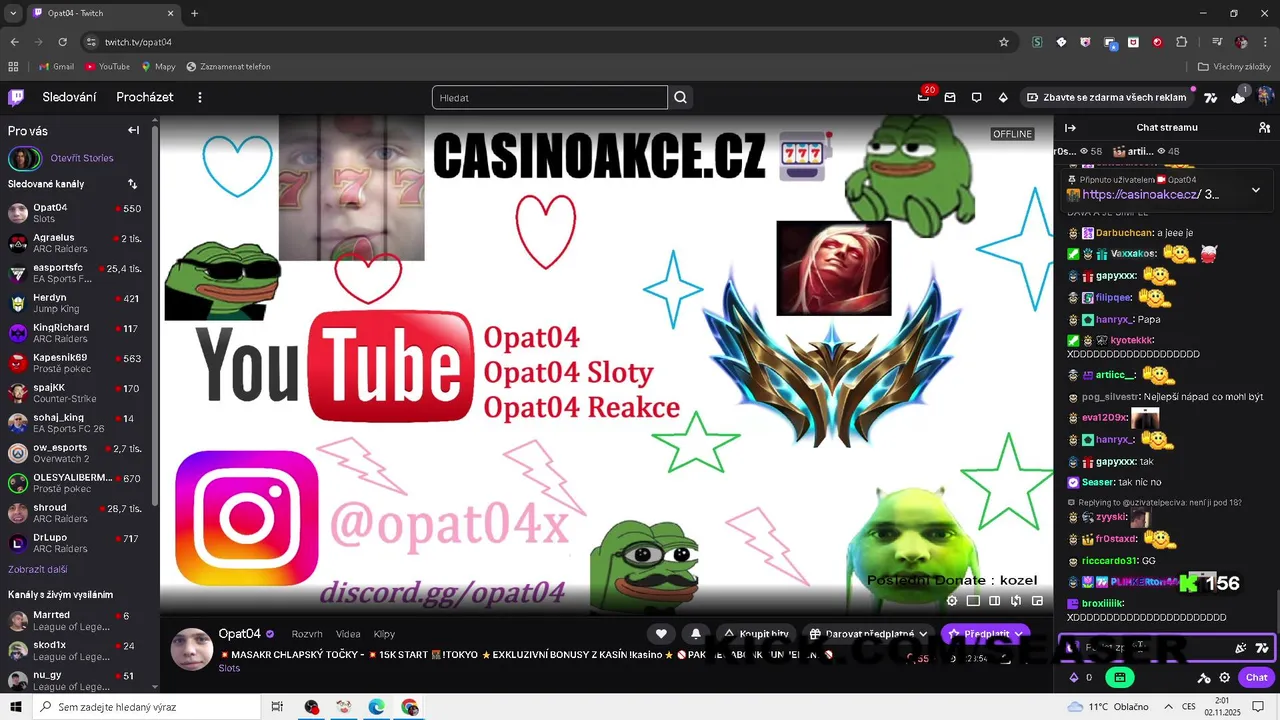The image size is (1280, 720).
Task: Open Windows Start menu
Action: coord(16,707)
